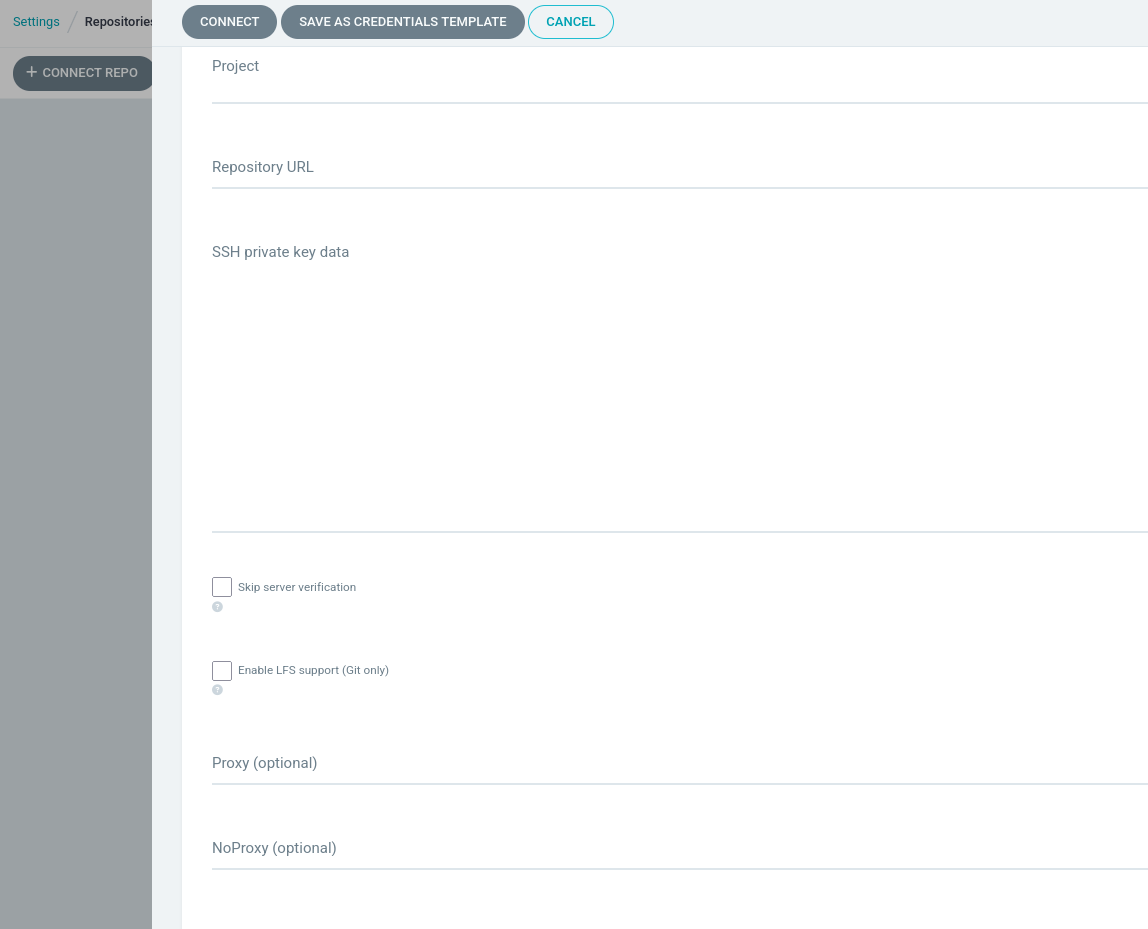
Task: Select the Repositories breadcrumb item
Action: pyautogui.click(x=118, y=22)
